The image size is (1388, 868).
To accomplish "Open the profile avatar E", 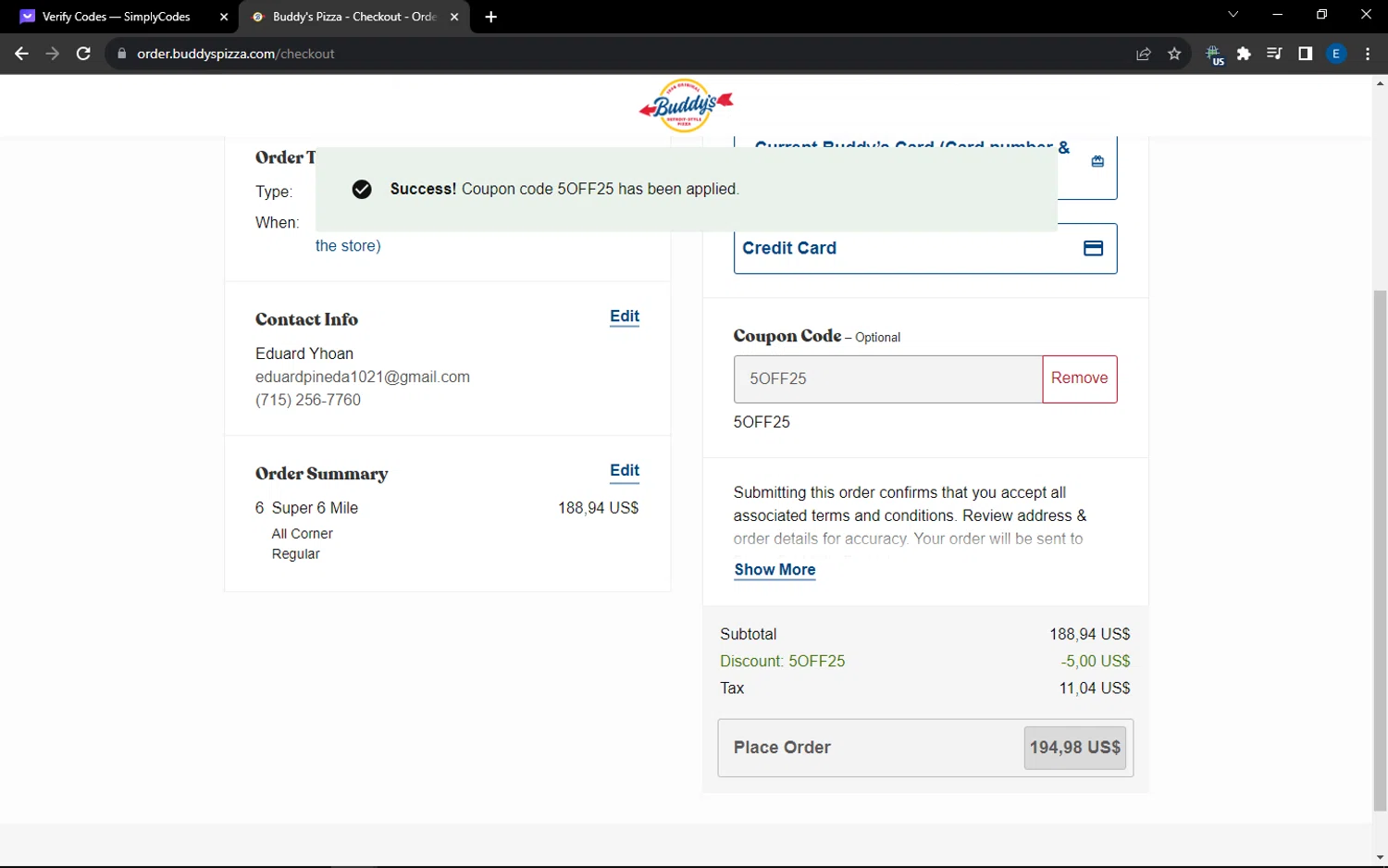I will click(1336, 54).
